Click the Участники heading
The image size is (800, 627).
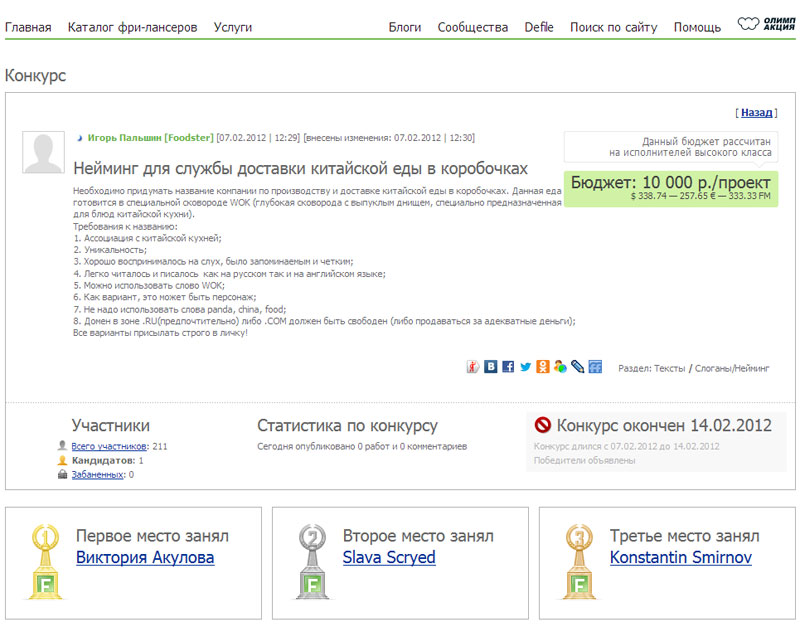111,425
